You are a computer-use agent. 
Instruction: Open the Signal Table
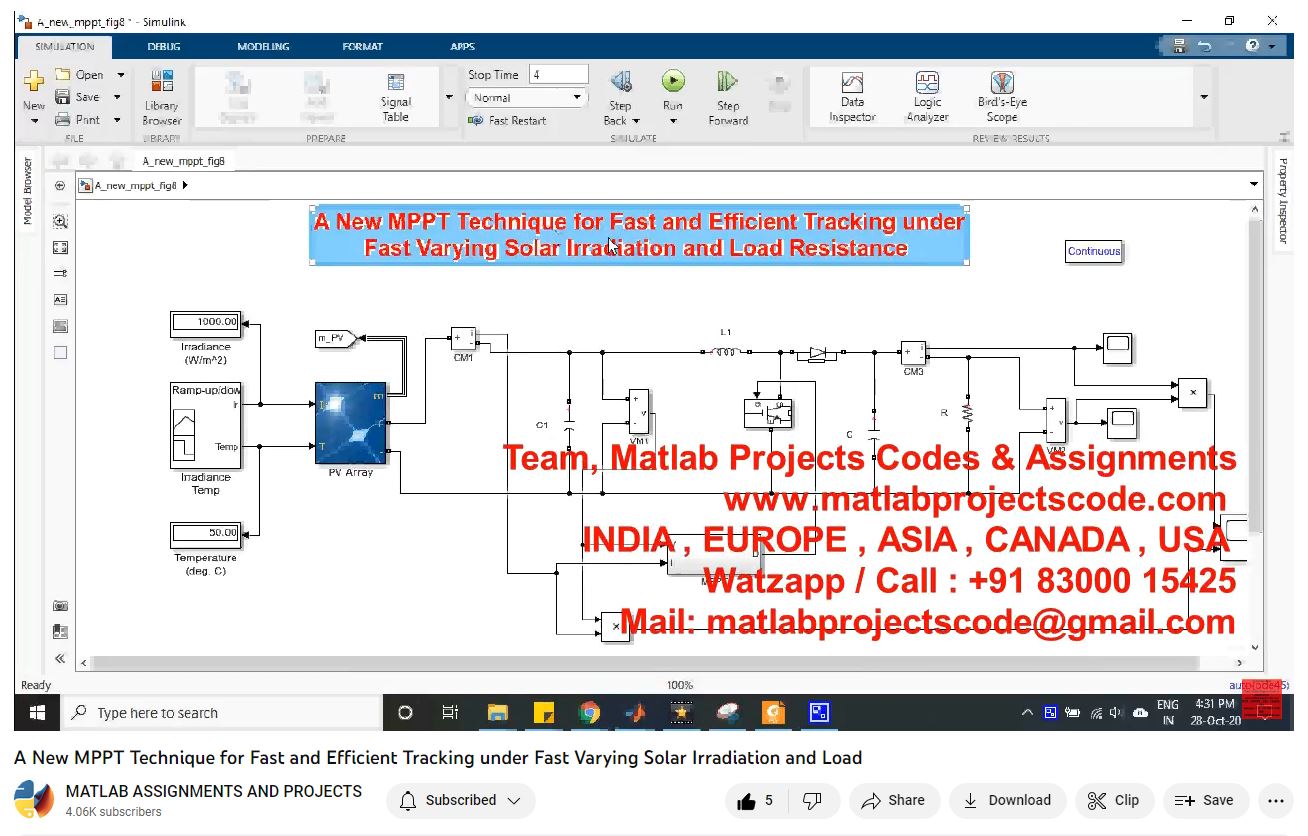pos(396,97)
